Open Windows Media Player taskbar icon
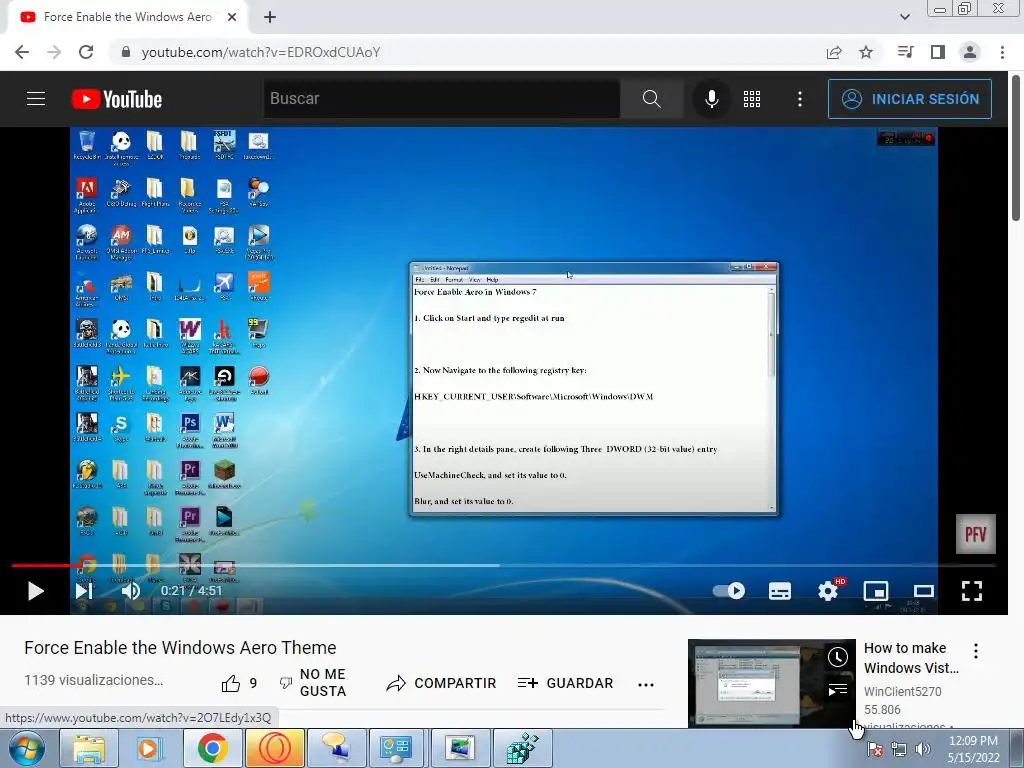Screen dimensions: 1024x768 click(149, 748)
